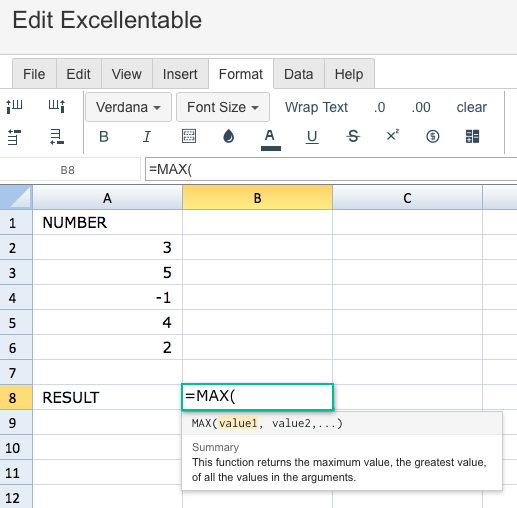
Task: Click the formula bar input field
Action: coord(331,169)
